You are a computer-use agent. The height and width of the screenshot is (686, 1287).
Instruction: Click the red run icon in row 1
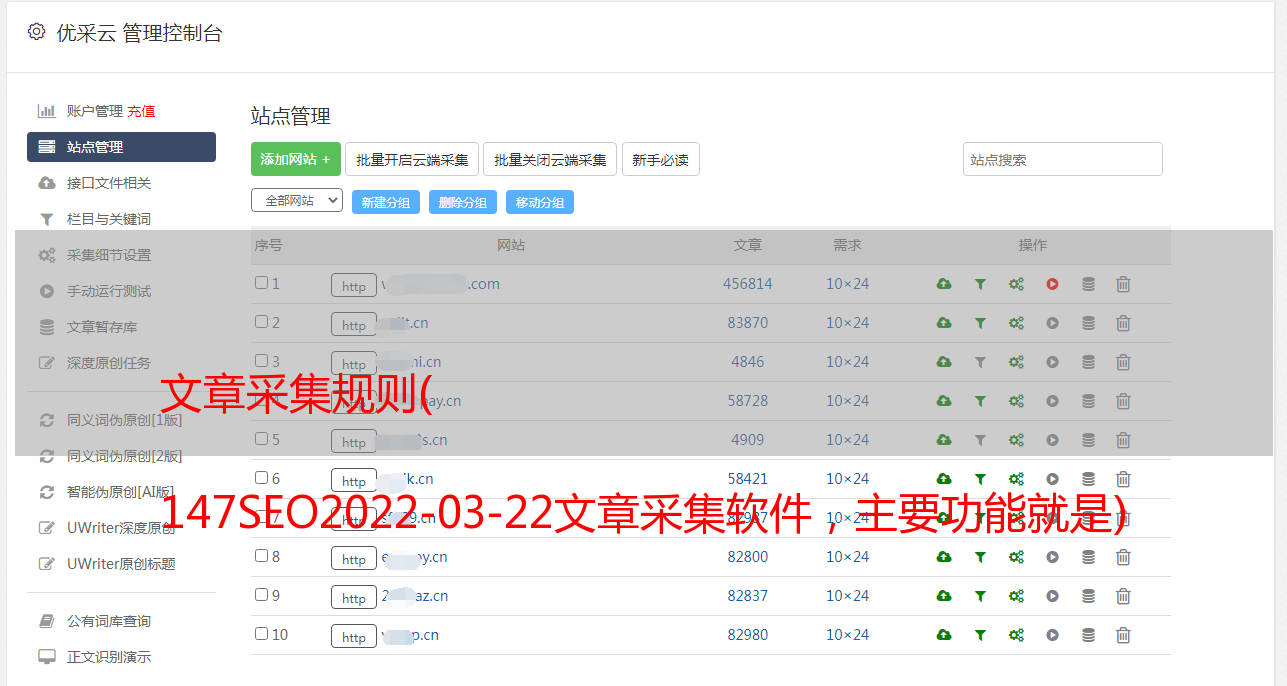(x=1052, y=284)
